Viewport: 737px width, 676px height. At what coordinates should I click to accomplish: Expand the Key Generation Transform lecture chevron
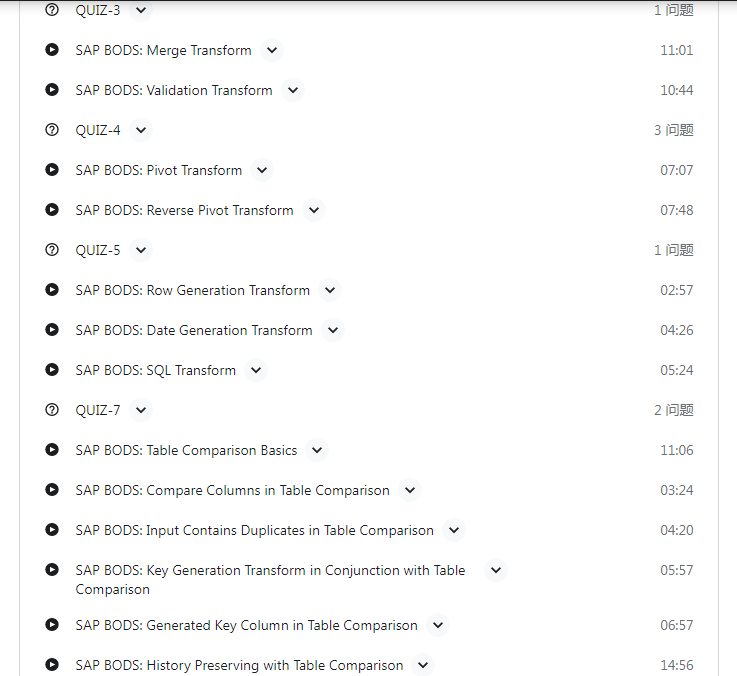[496, 570]
